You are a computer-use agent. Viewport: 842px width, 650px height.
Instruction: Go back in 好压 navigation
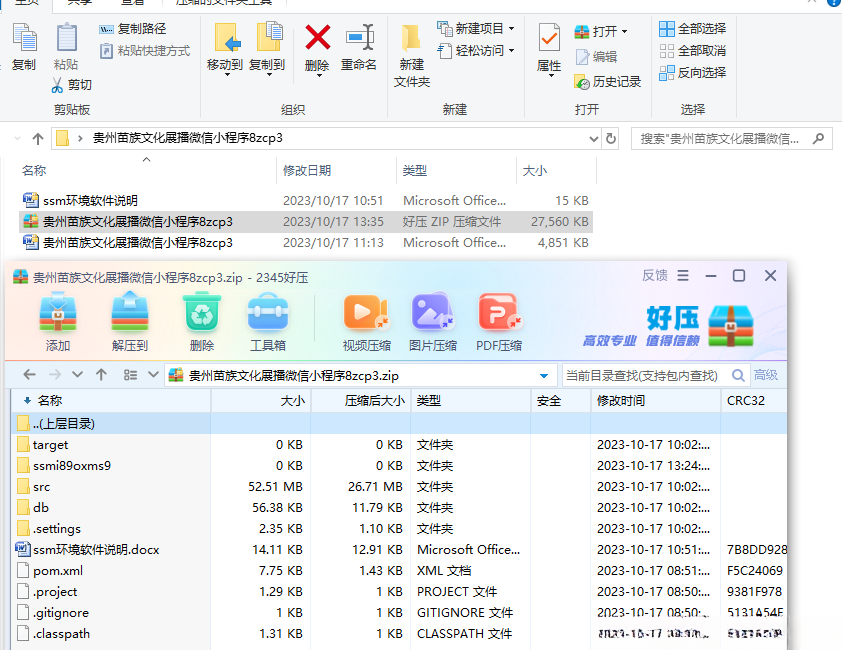[x=30, y=374]
